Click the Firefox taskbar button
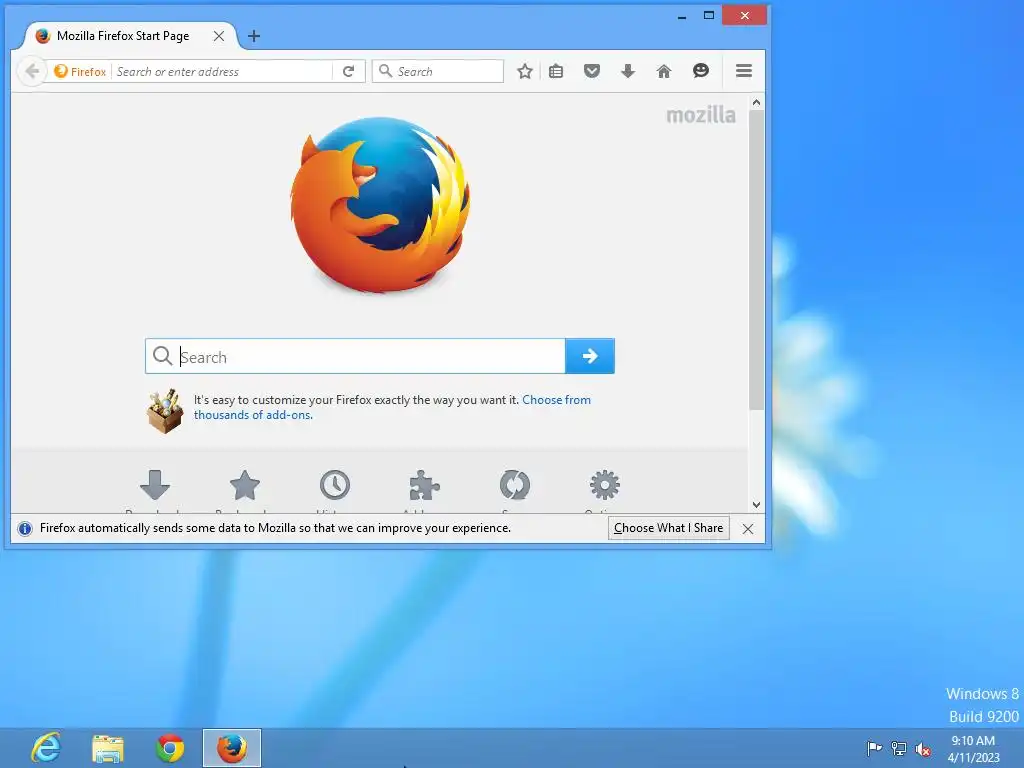 232,748
